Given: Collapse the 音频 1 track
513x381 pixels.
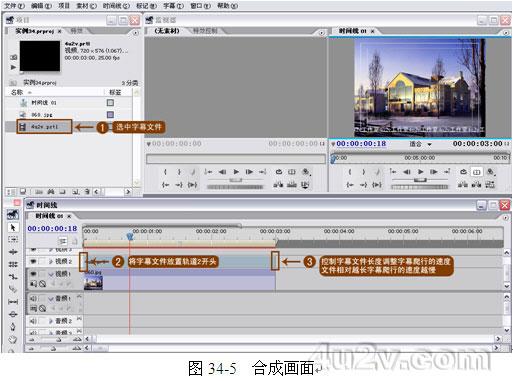Looking at the screenshot, I should (x=51, y=299).
